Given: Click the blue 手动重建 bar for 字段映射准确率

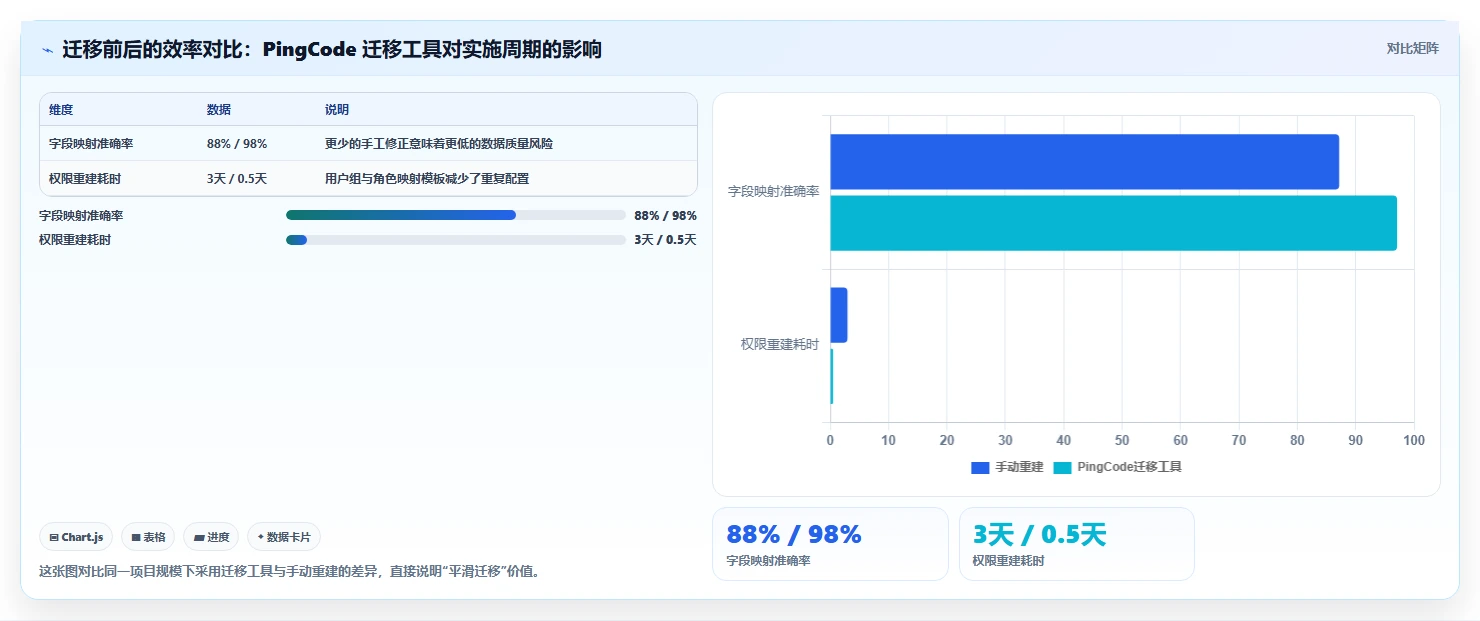Looking at the screenshot, I should coord(1084,162).
